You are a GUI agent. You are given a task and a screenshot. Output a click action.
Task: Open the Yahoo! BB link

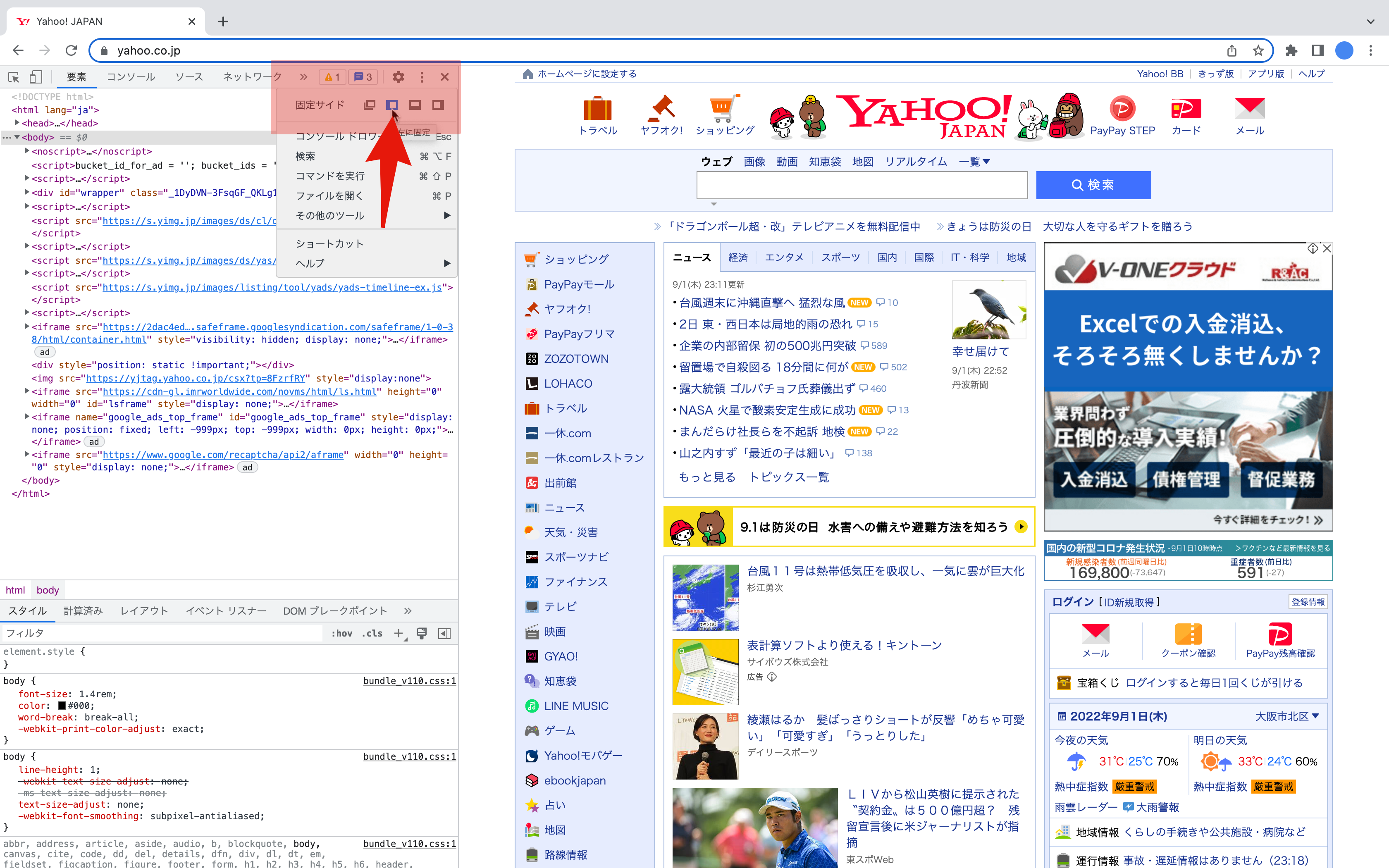[1160, 74]
